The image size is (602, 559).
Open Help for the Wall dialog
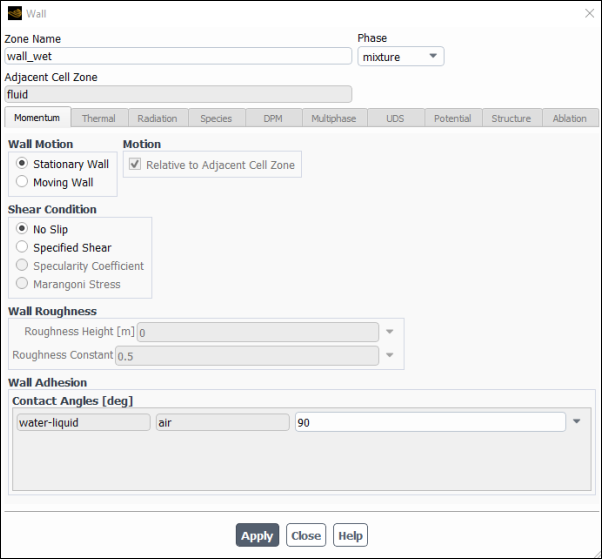[x=350, y=535]
